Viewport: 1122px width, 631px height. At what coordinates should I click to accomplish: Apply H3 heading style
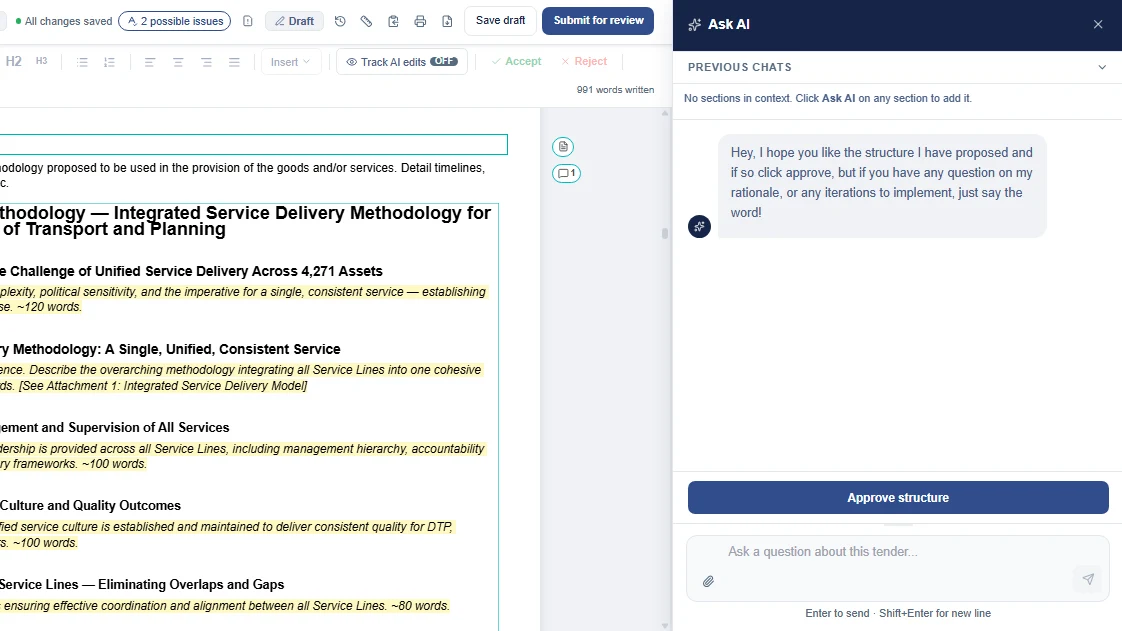click(42, 62)
